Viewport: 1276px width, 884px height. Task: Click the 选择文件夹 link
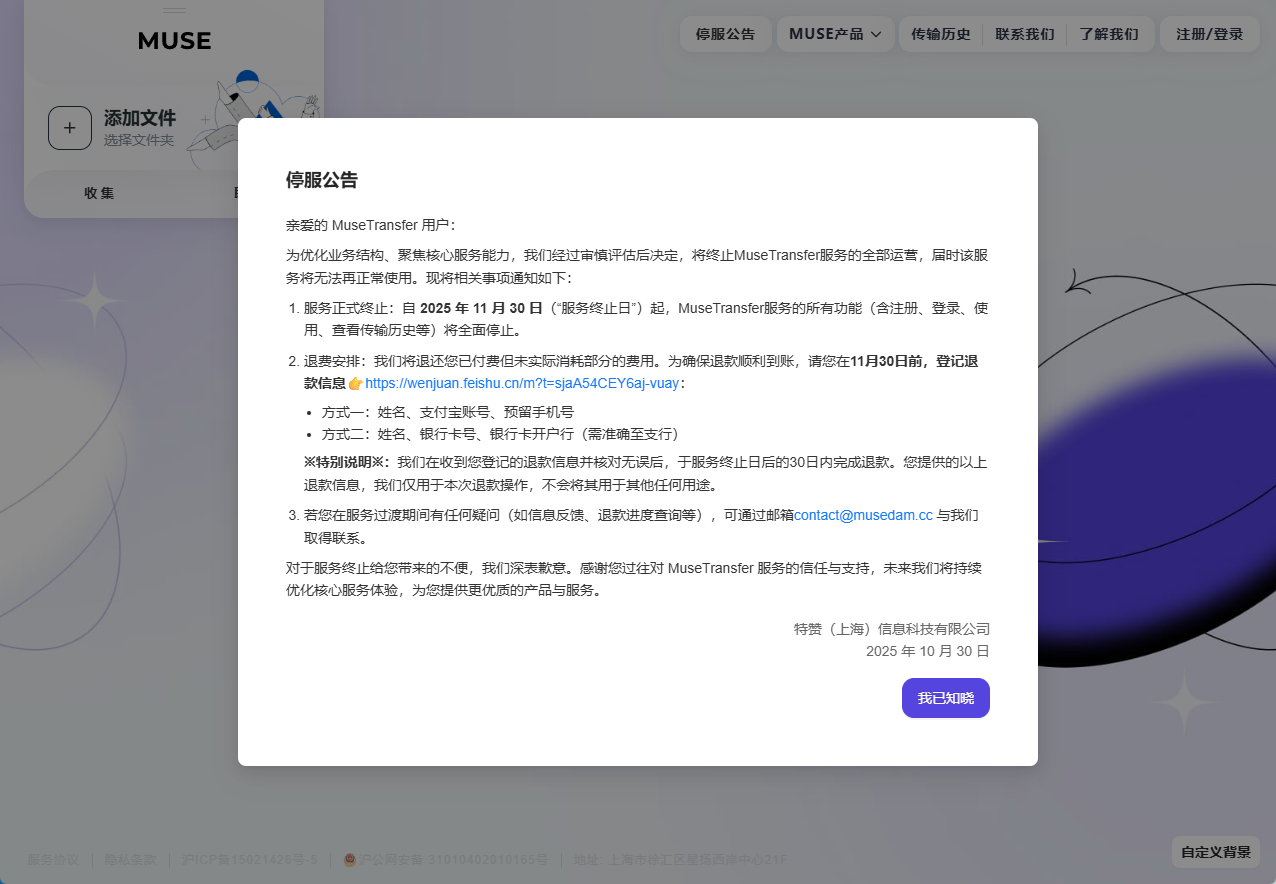point(139,141)
